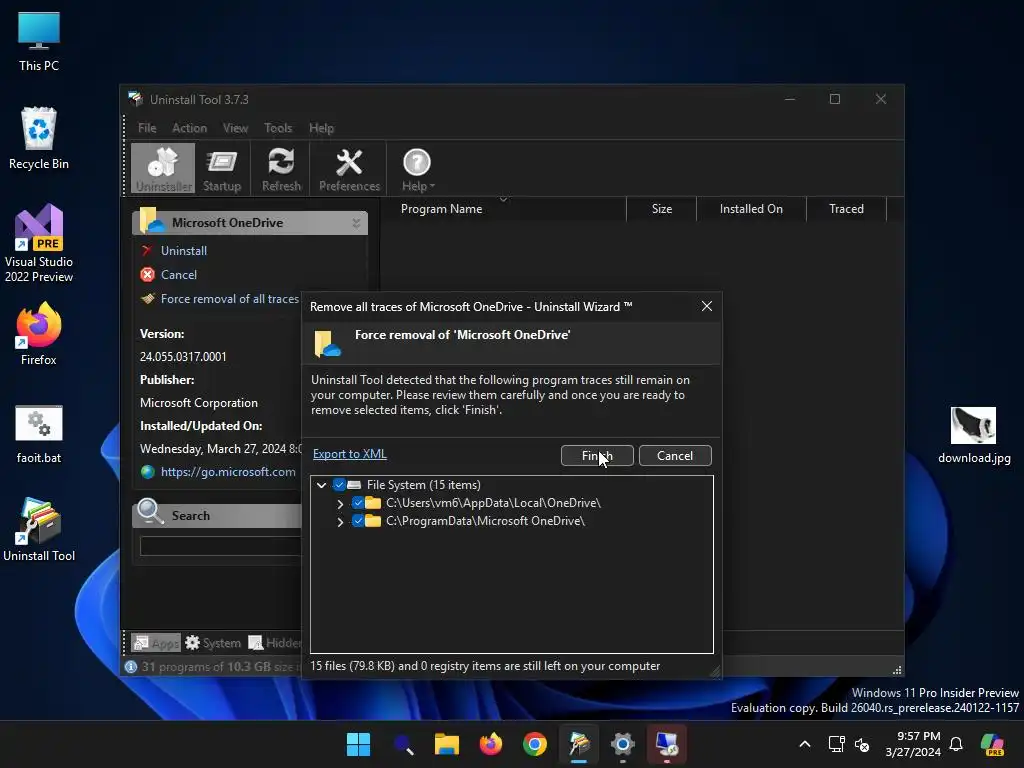Sort by Program Name column

pyautogui.click(x=441, y=209)
